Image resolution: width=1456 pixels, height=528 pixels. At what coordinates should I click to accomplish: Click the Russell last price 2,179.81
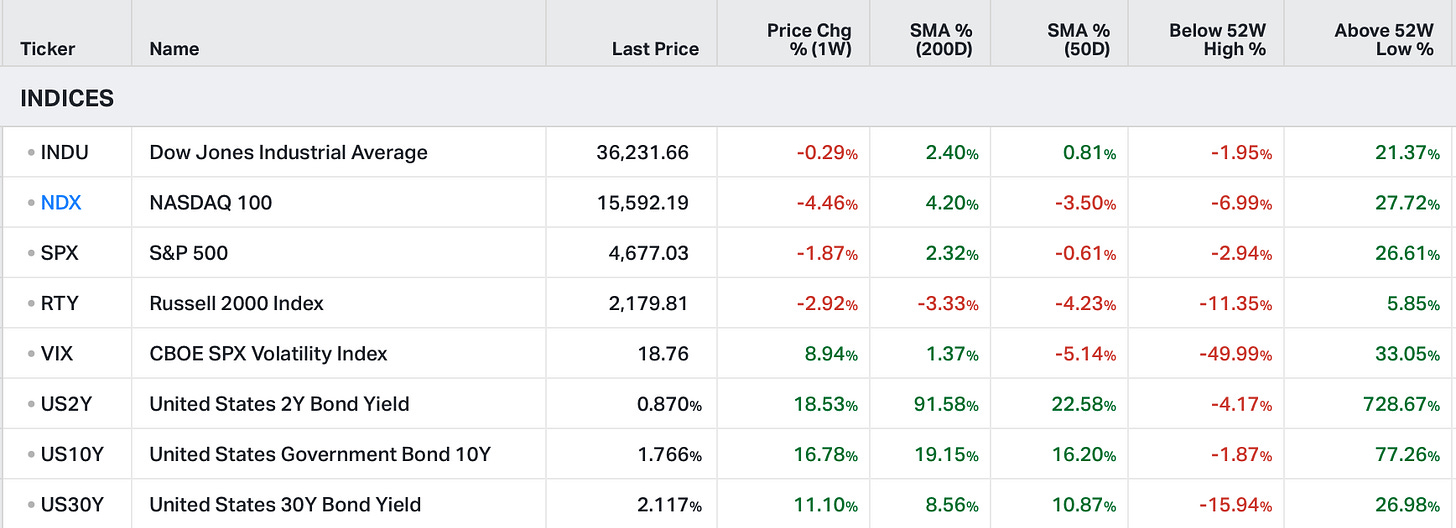648,303
